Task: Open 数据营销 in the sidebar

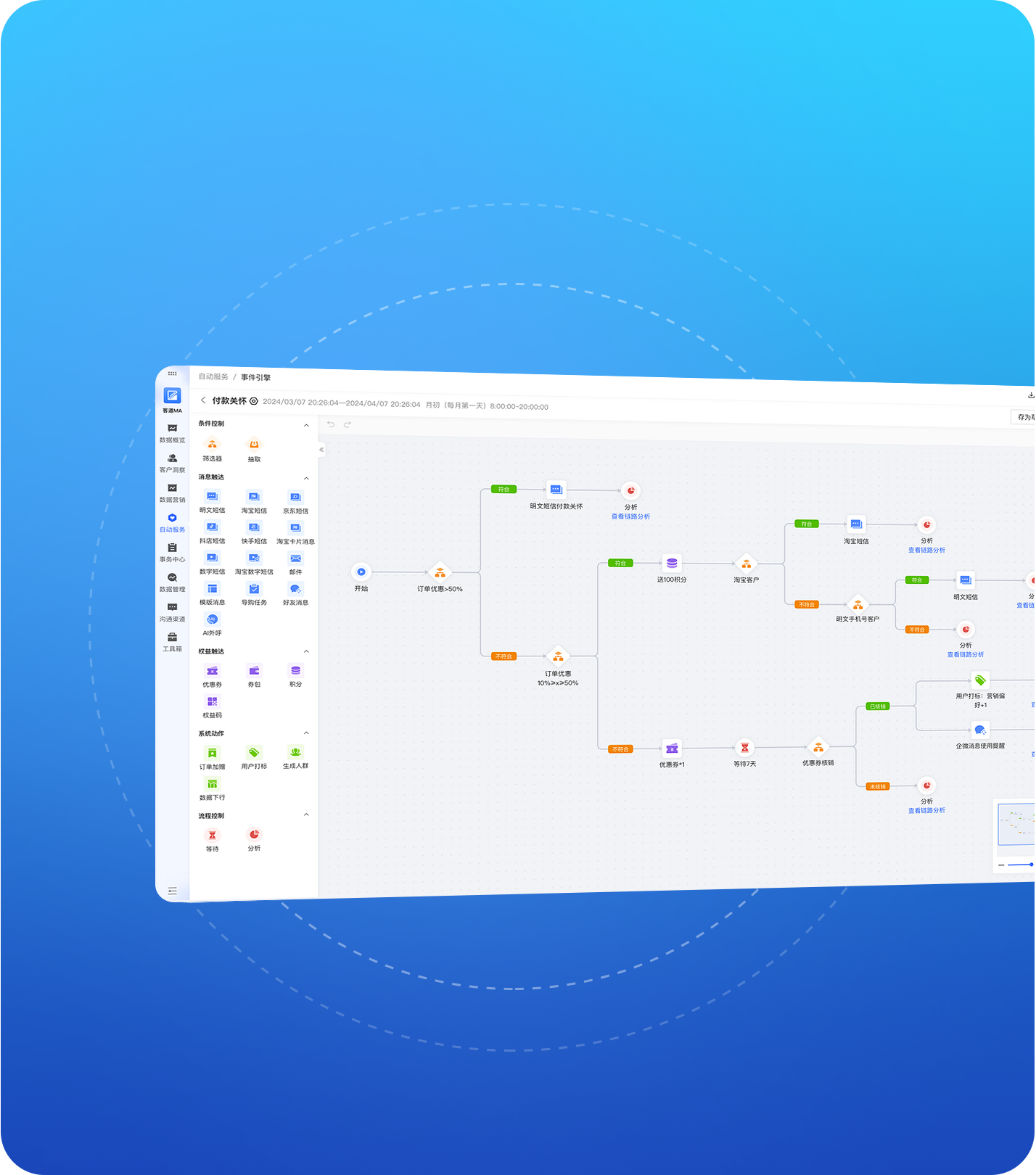Action: [x=172, y=493]
